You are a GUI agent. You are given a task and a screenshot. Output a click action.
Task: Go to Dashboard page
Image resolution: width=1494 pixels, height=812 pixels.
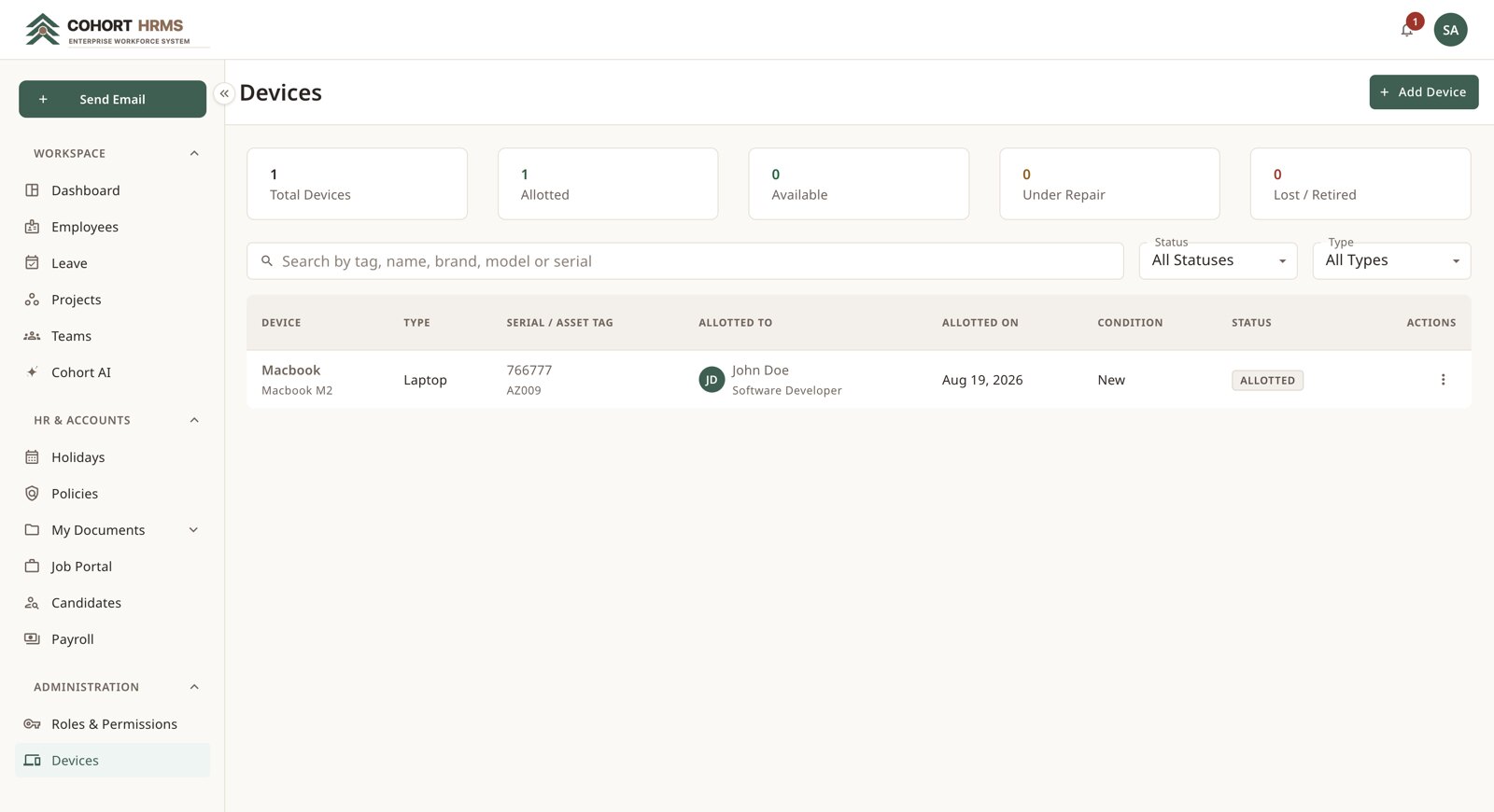tap(112, 190)
